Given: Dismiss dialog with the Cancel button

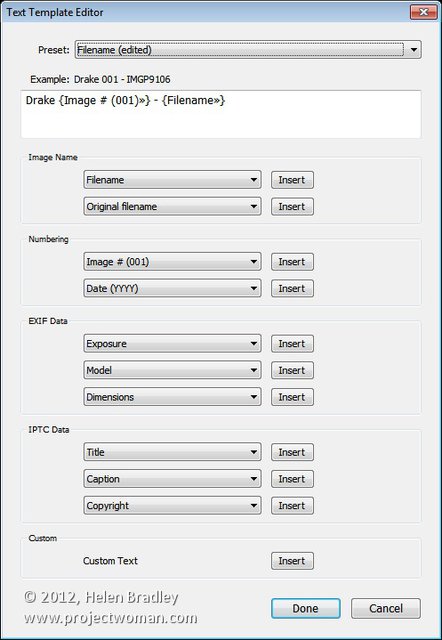Looking at the screenshot, I should (x=386, y=609).
